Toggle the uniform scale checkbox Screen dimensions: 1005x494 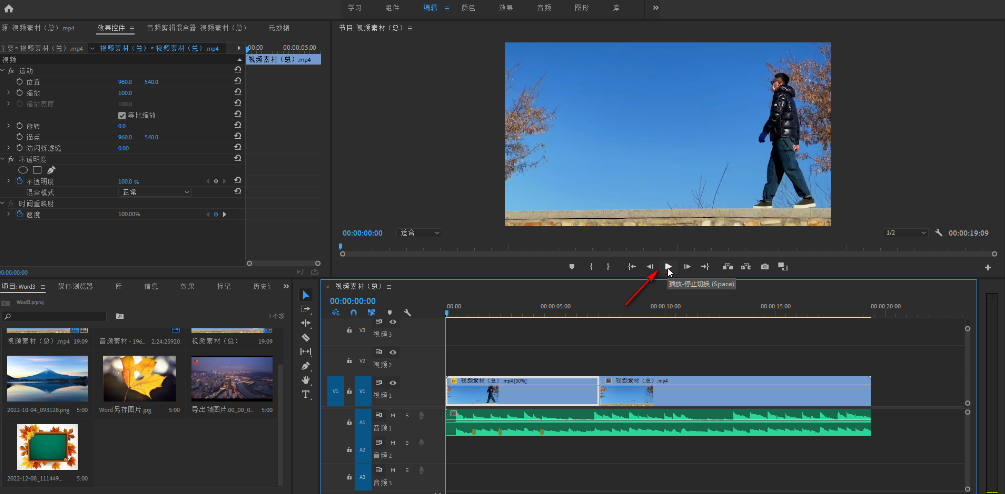pos(122,115)
